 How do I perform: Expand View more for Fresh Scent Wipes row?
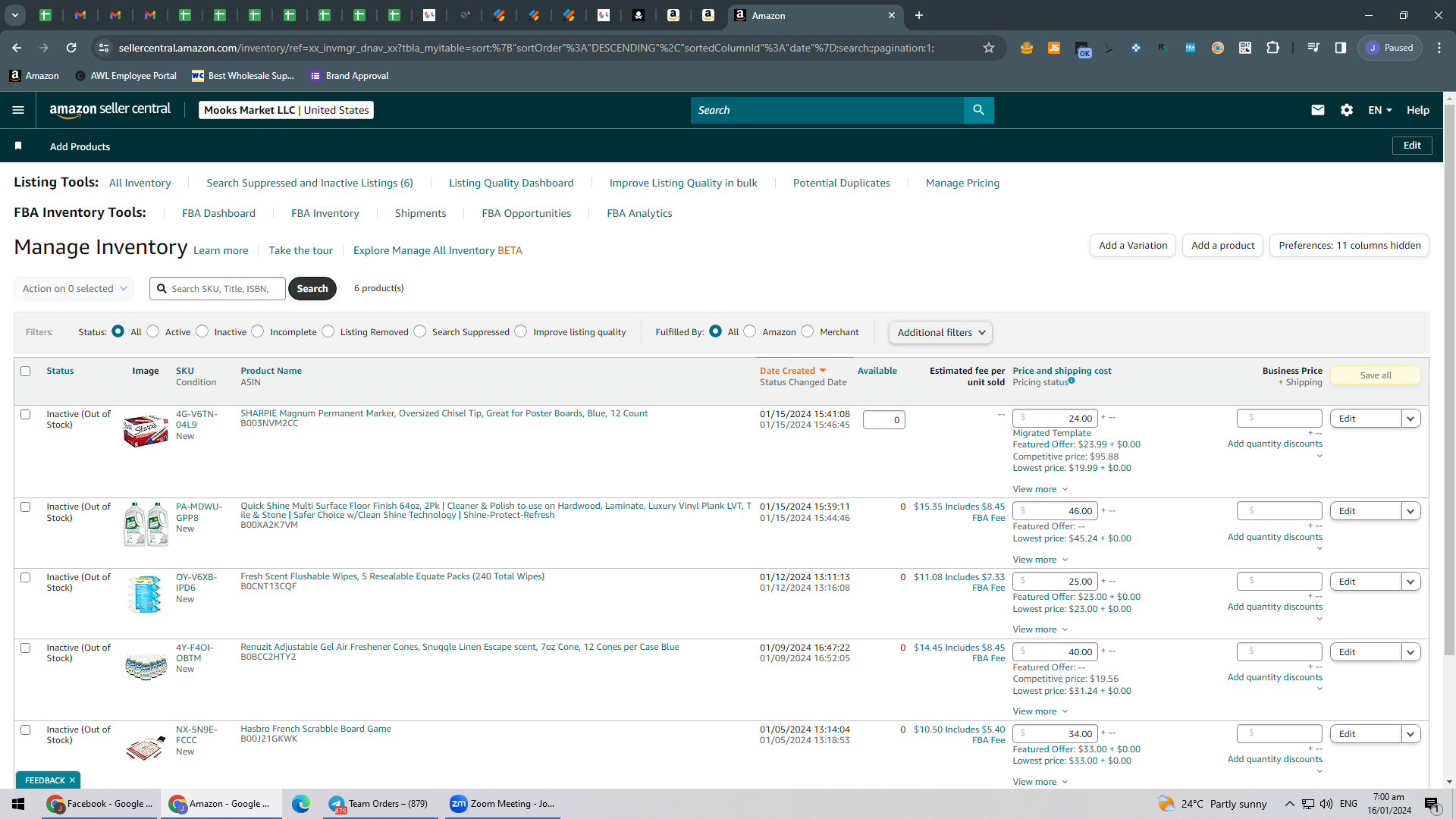point(1040,629)
